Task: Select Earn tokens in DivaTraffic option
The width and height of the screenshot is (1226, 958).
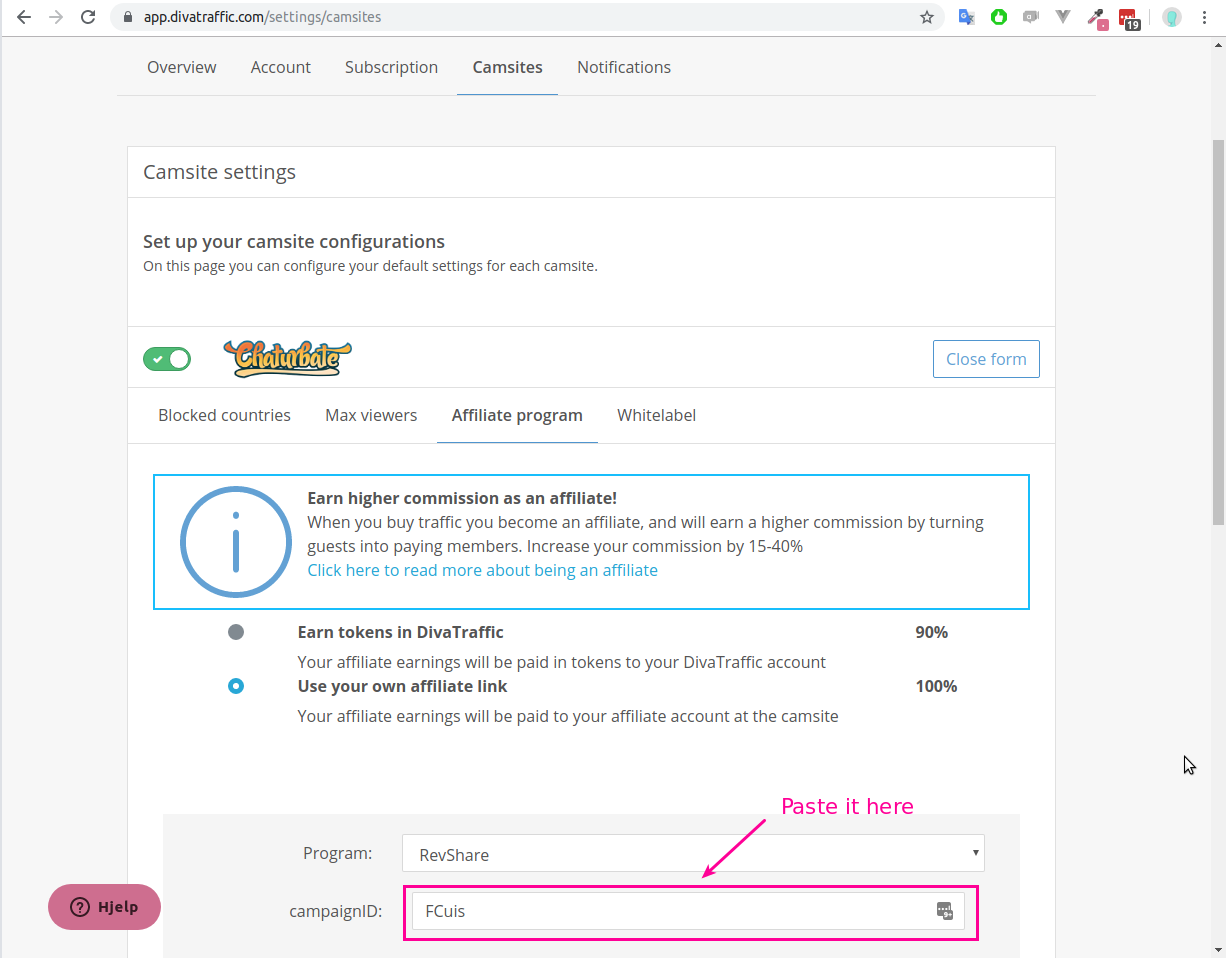Action: point(236,632)
